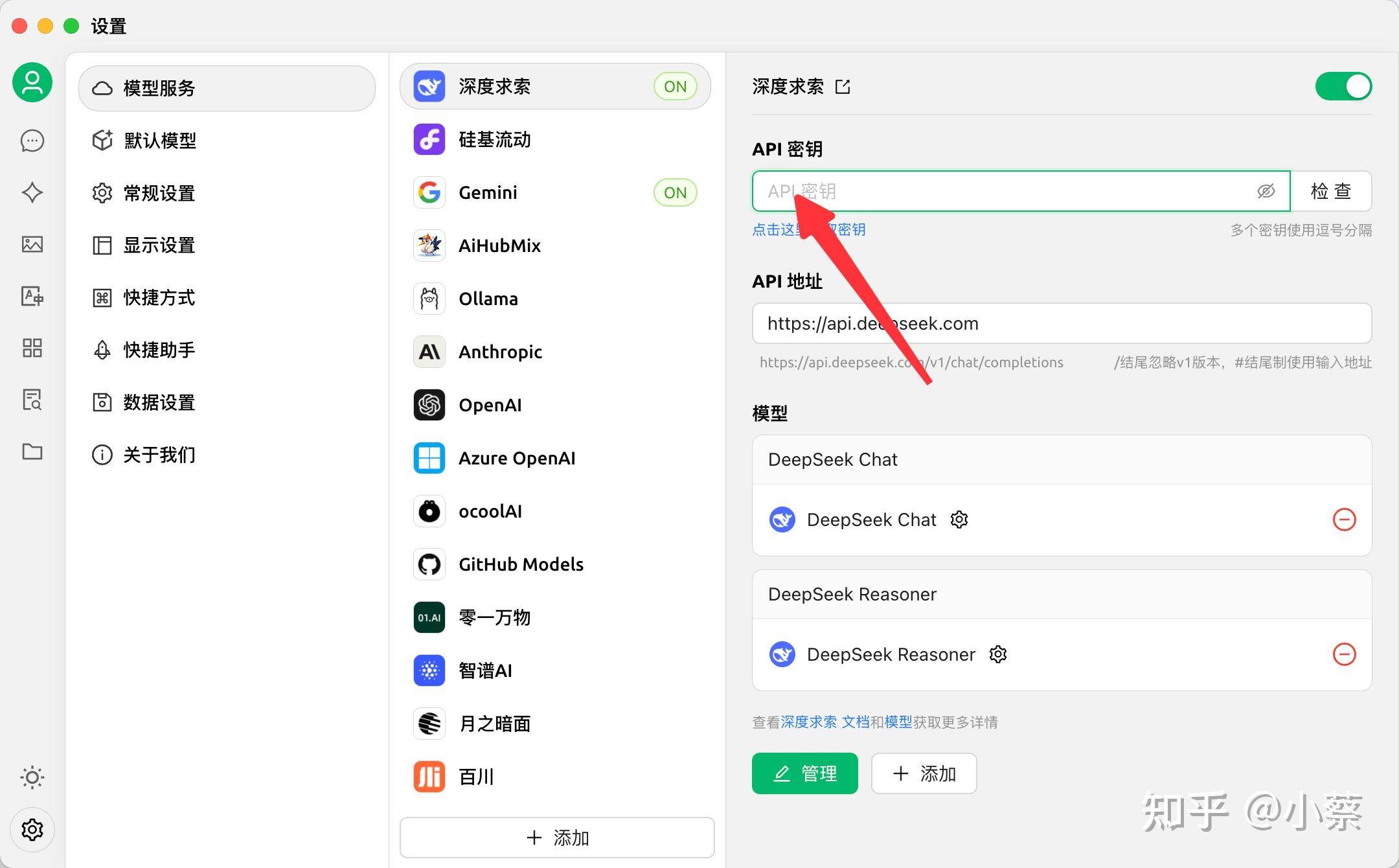
Task: Select the Gemini provider
Action: [555, 192]
